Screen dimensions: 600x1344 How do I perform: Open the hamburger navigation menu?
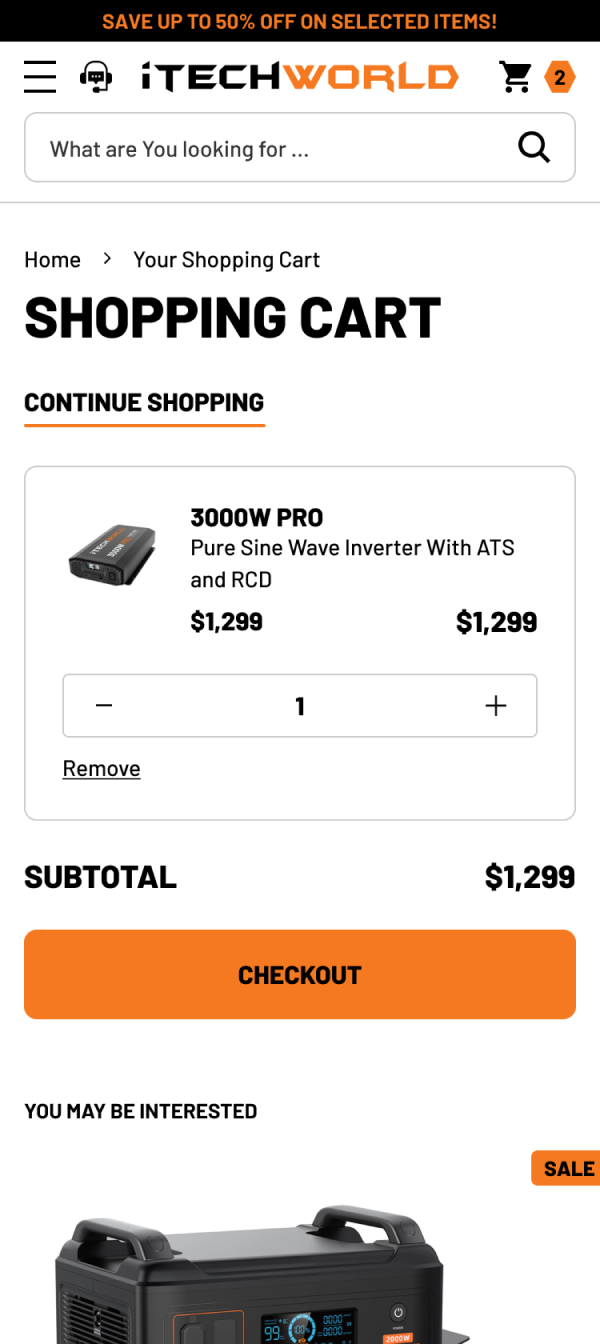click(x=40, y=77)
